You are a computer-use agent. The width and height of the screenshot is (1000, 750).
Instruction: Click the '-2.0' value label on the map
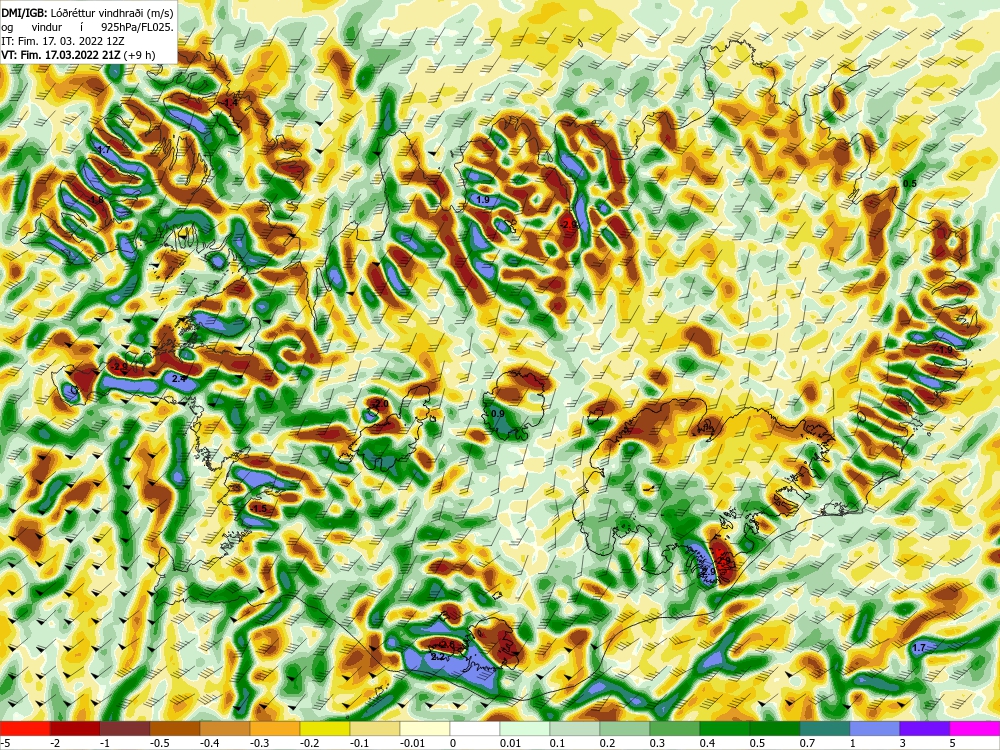click(x=380, y=404)
